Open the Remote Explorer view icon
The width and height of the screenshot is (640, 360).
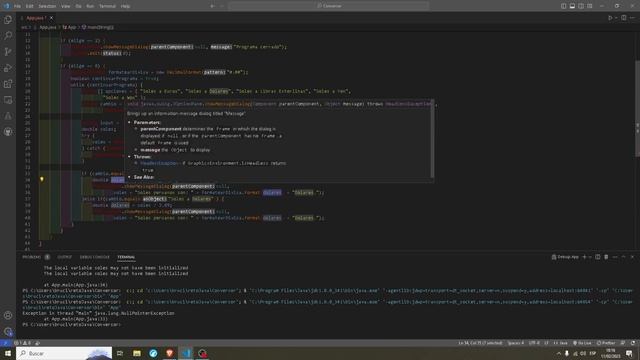point(8,100)
